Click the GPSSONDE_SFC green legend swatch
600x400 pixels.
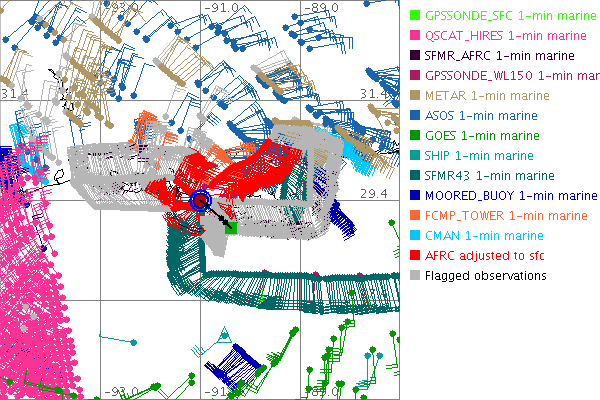click(415, 16)
